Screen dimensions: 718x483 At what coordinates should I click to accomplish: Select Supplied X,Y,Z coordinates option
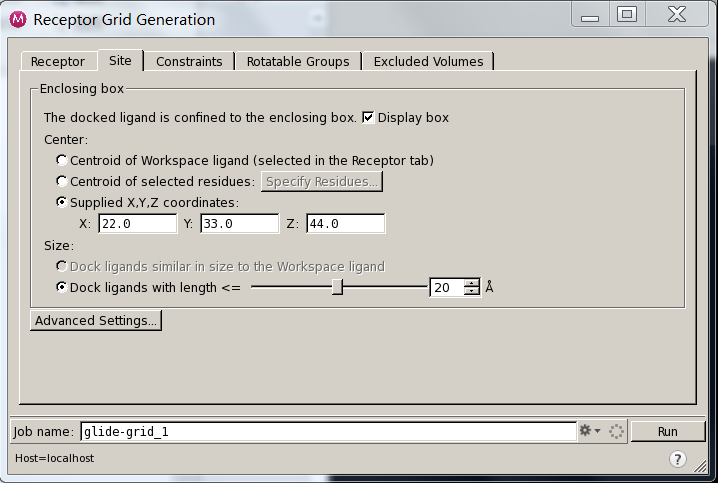(61, 202)
